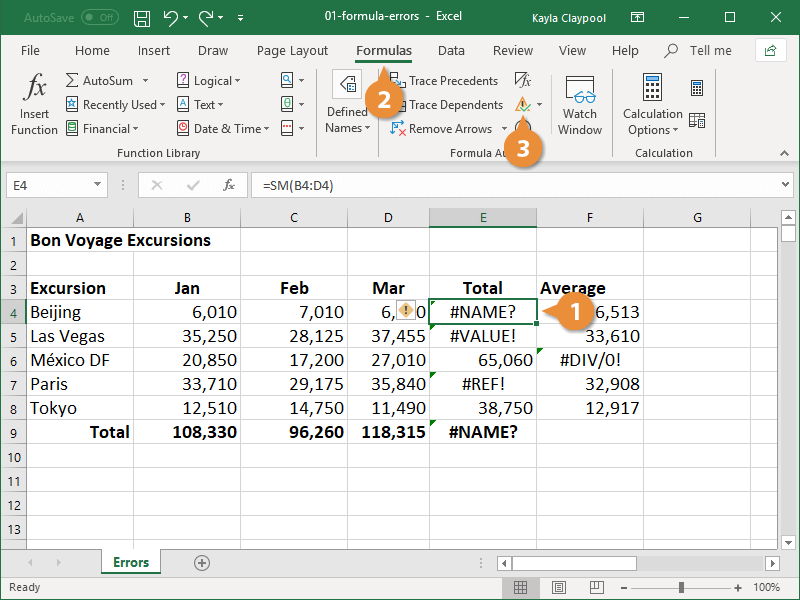Expand the formula bar
This screenshot has width=800, height=600.
(x=785, y=185)
